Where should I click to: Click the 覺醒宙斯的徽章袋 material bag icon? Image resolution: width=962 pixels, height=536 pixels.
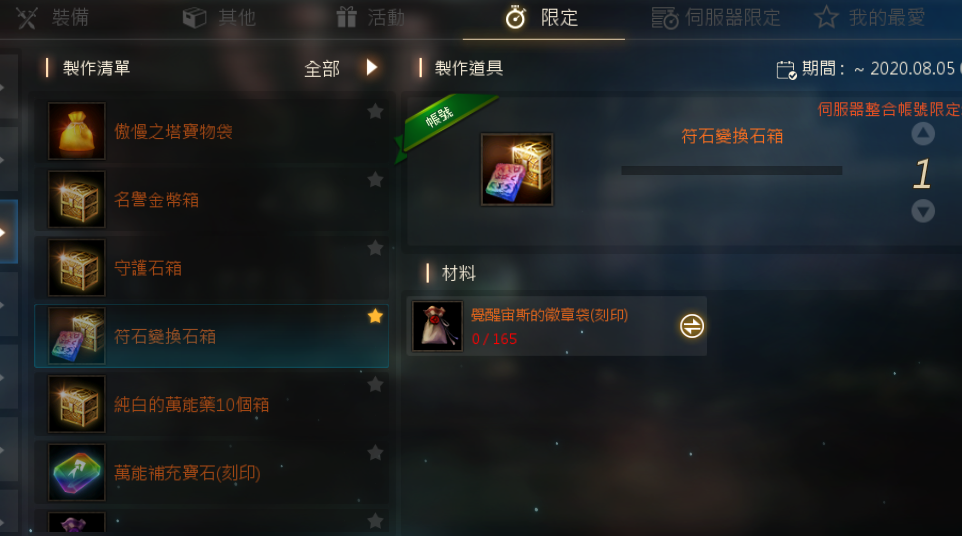[x=437, y=326]
